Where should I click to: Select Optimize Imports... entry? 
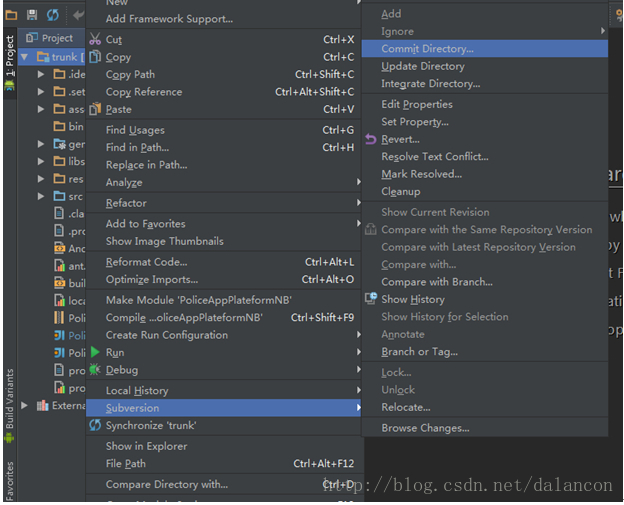click(223, 279)
